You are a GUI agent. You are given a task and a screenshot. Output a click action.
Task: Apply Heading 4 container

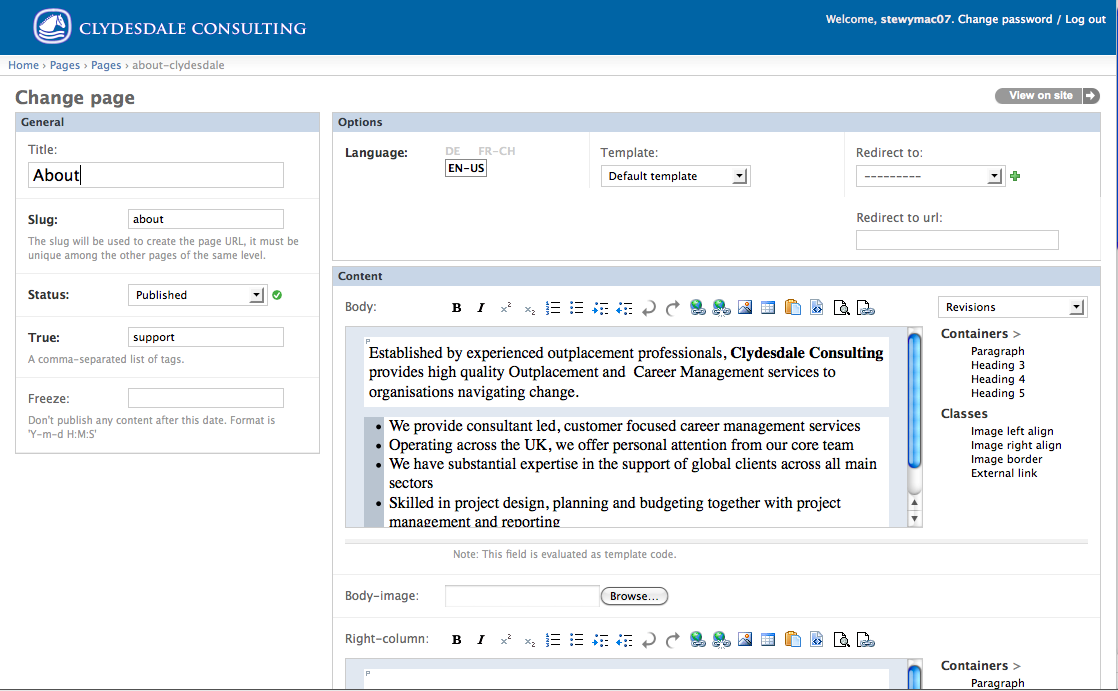click(998, 379)
